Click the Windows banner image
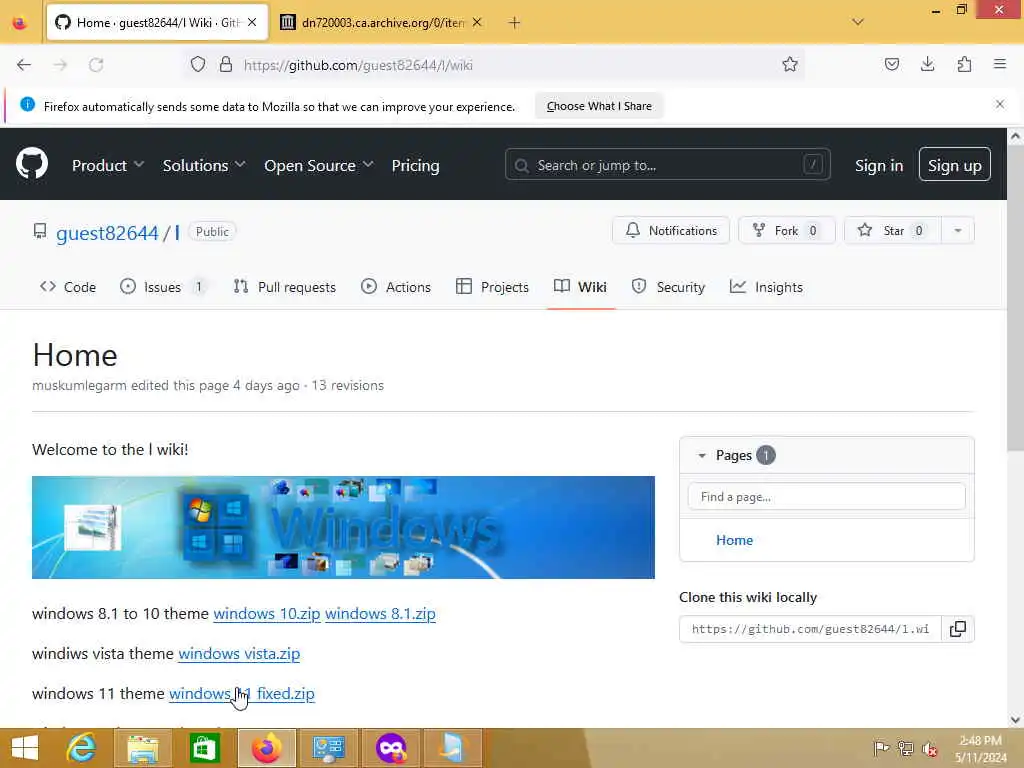This screenshot has height=768, width=1024. [344, 528]
